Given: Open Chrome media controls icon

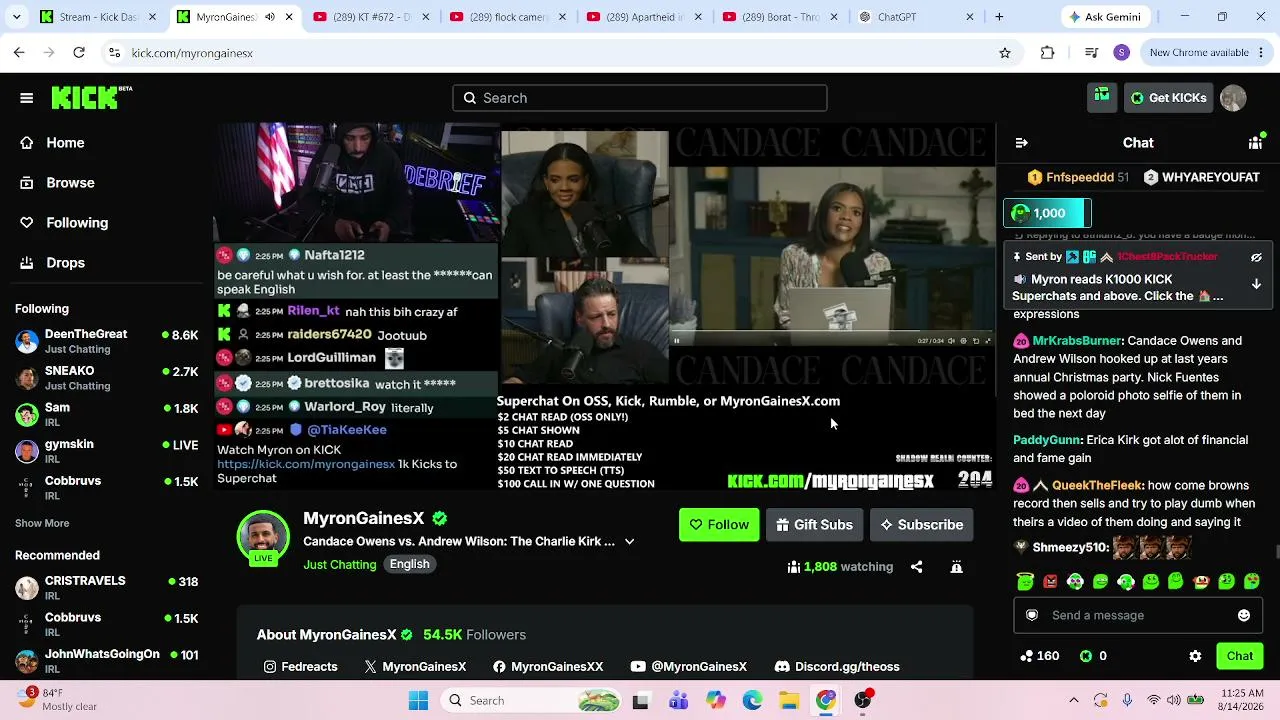Looking at the screenshot, I should 1091,53.
